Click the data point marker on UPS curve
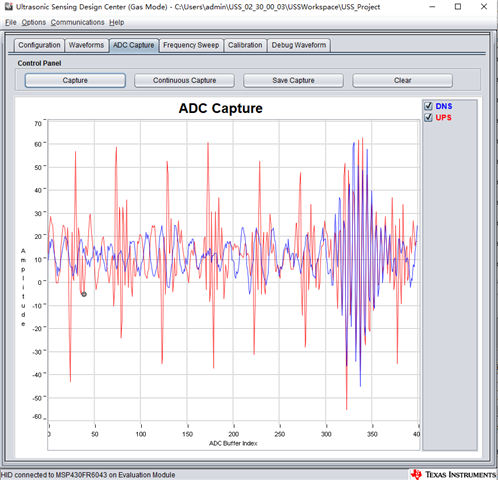Viewport: 498px width, 480px height. point(84,294)
